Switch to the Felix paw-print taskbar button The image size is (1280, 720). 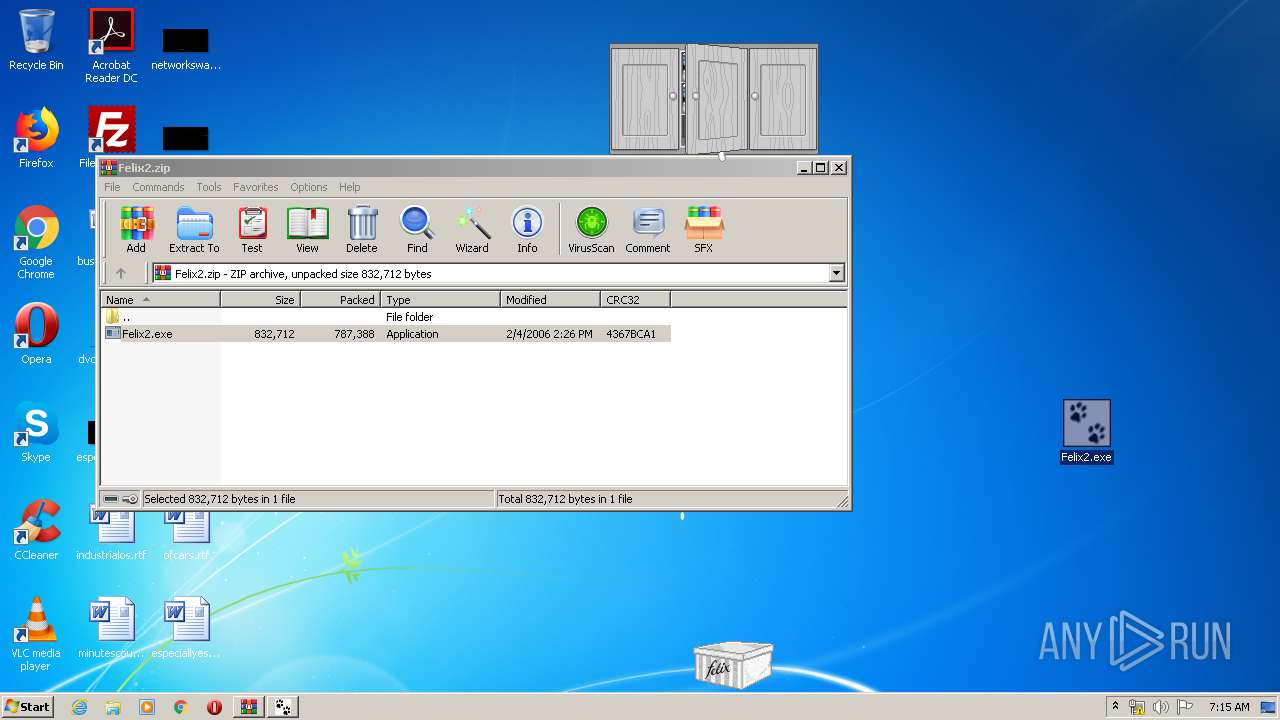coord(283,707)
